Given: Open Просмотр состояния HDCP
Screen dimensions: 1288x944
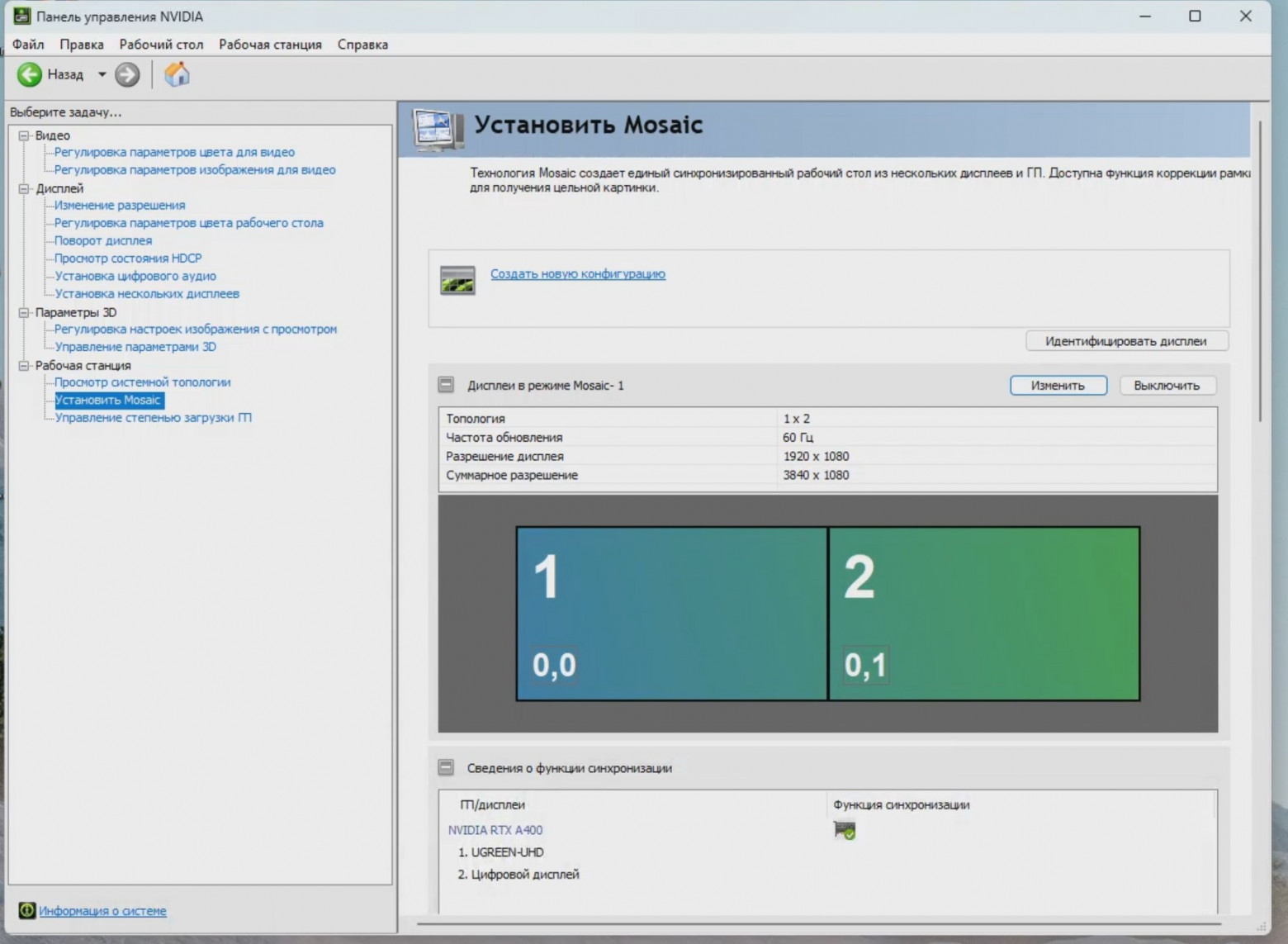Looking at the screenshot, I should 128,259.
